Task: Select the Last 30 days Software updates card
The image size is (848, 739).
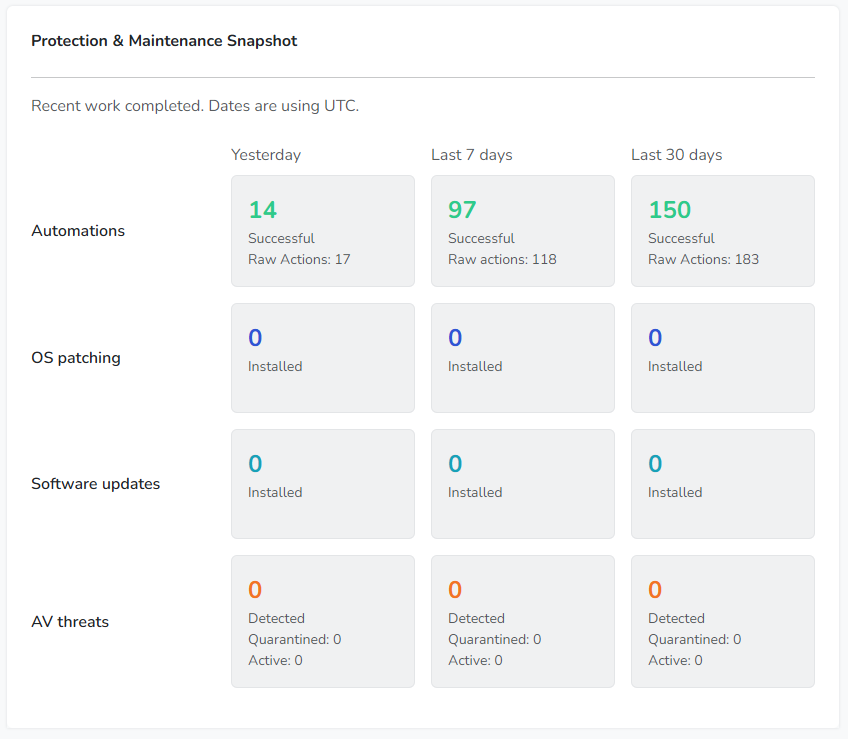Action: click(722, 484)
